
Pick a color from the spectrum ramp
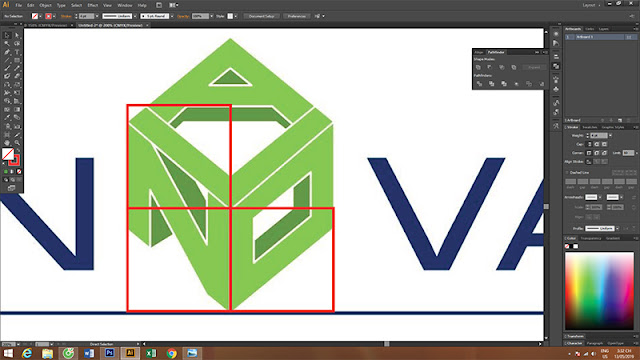click(x=599, y=291)
